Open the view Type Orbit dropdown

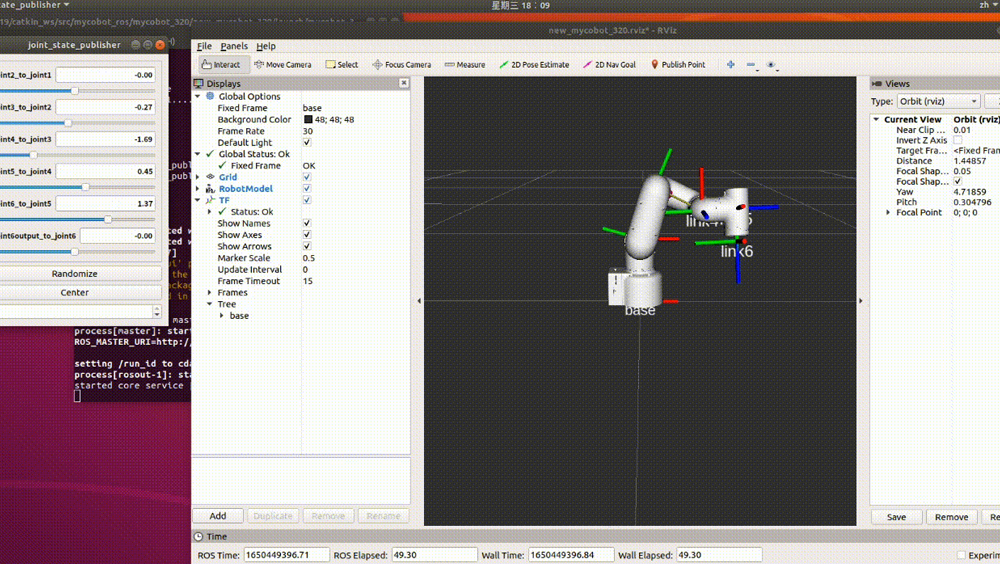click(938, 101)
